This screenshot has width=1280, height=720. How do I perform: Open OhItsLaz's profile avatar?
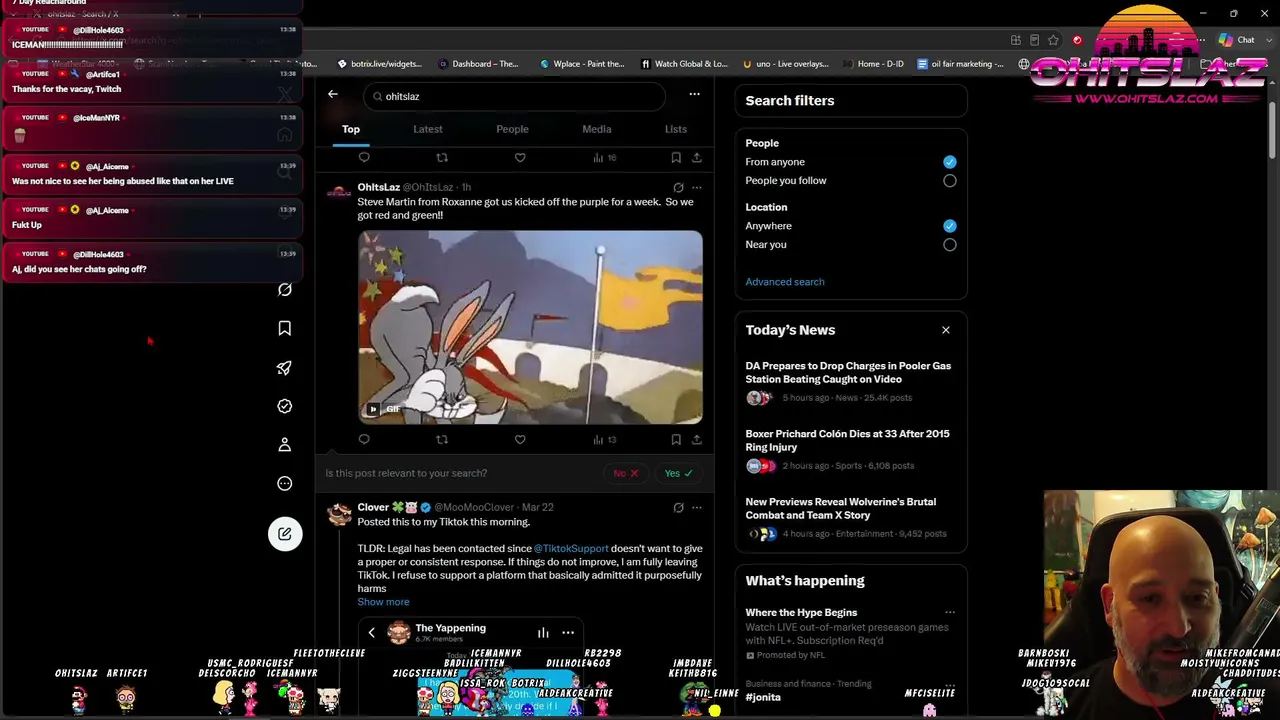(x=339, y=193)
